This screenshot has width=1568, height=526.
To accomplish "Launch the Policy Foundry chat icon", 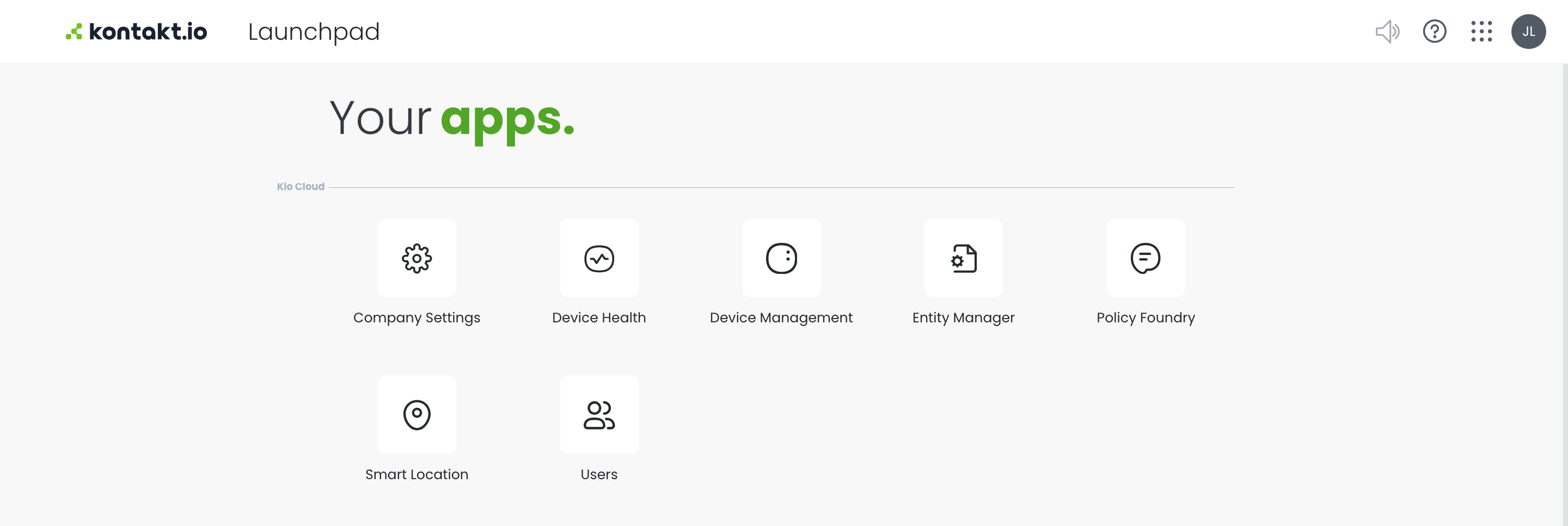I will pyautogui.click(x=1146, y=258).
